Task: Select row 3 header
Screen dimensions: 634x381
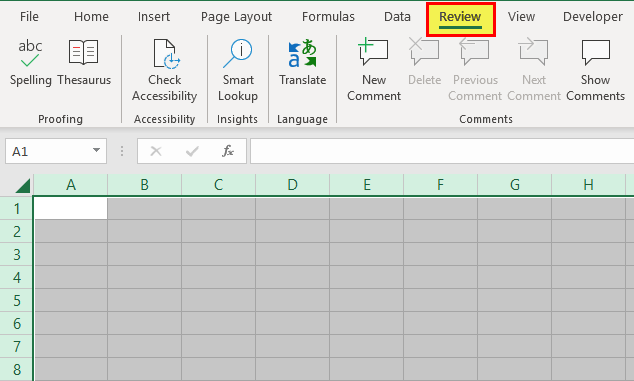Action: pos(16,254)
